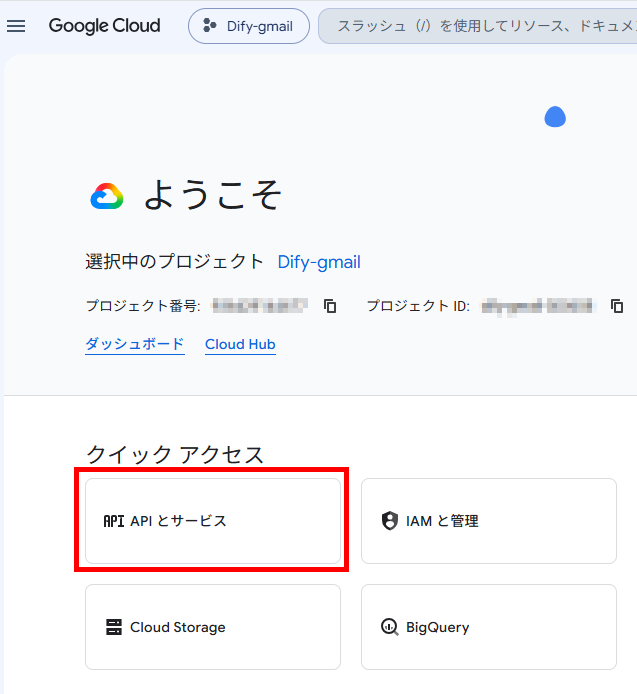Image resolution: width=637 pixels, height=694 pixels.
Task: Click the project picker dots icon
Action: 209,26
